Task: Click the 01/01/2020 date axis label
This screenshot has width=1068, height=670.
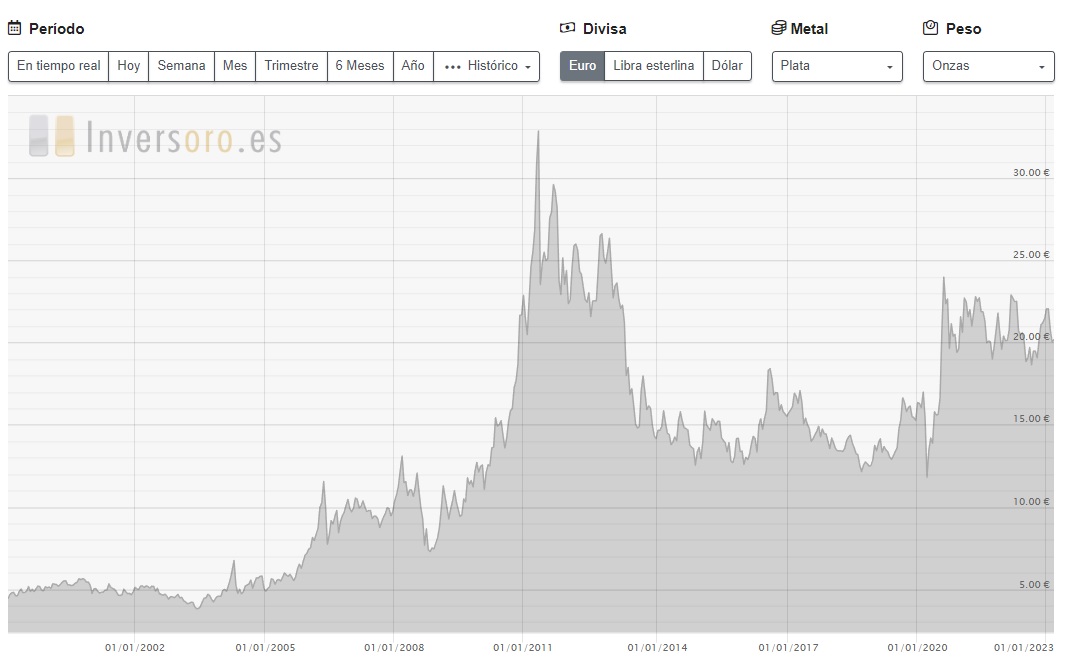Action: (x=916, y=647)
